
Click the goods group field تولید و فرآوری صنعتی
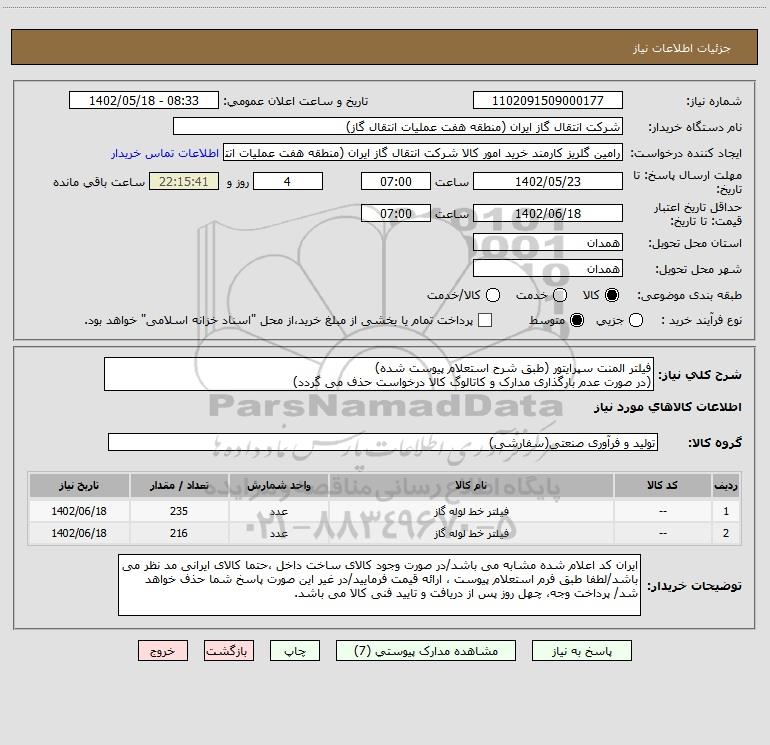coord(383,442)
